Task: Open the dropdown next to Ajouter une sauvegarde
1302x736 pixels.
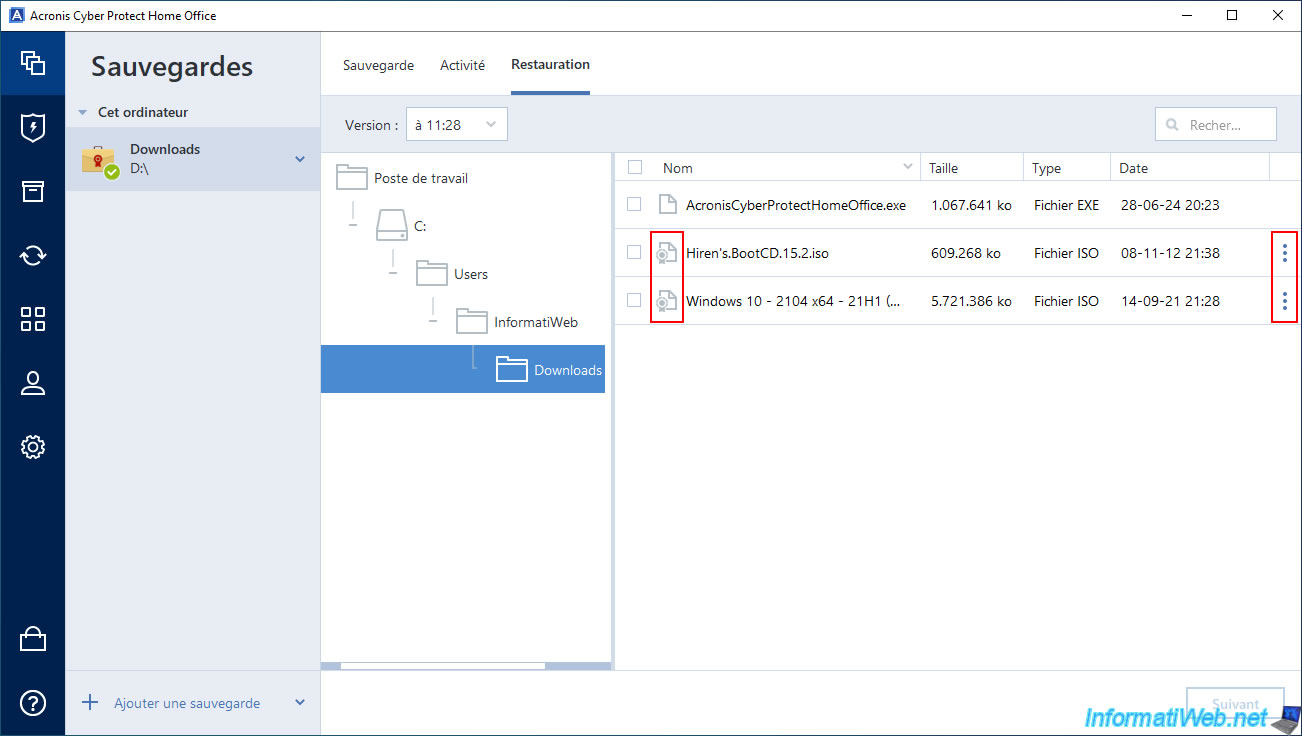Action: point(300,703)
